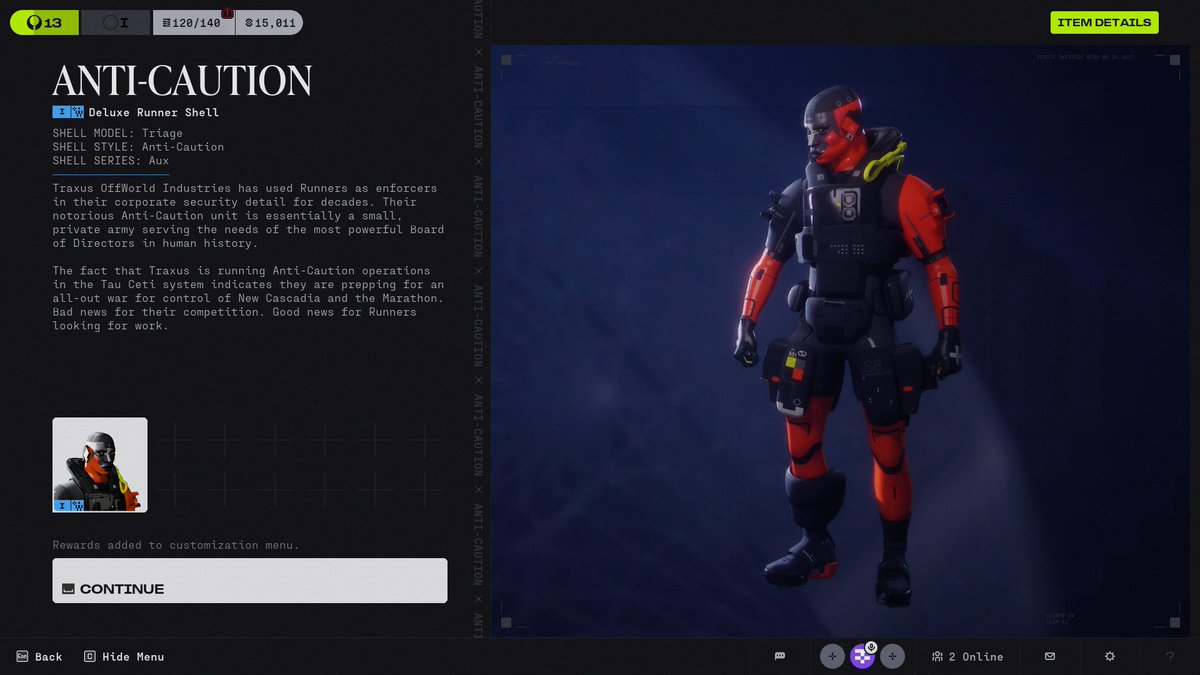The image size is (1200, 675).
Task: Go Back using the bottom prompt
Action: 39,657
